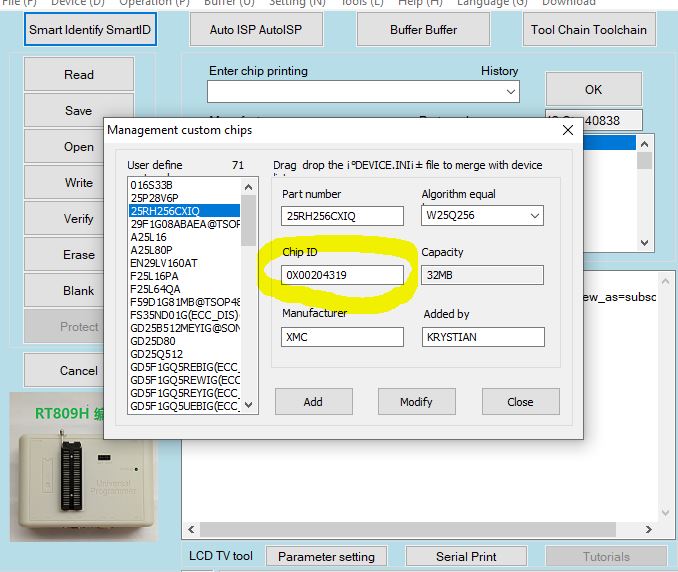Select 29F1G08ABAEA@TSOP entry in list
This screenshot has width=678, height=572.
184,224
